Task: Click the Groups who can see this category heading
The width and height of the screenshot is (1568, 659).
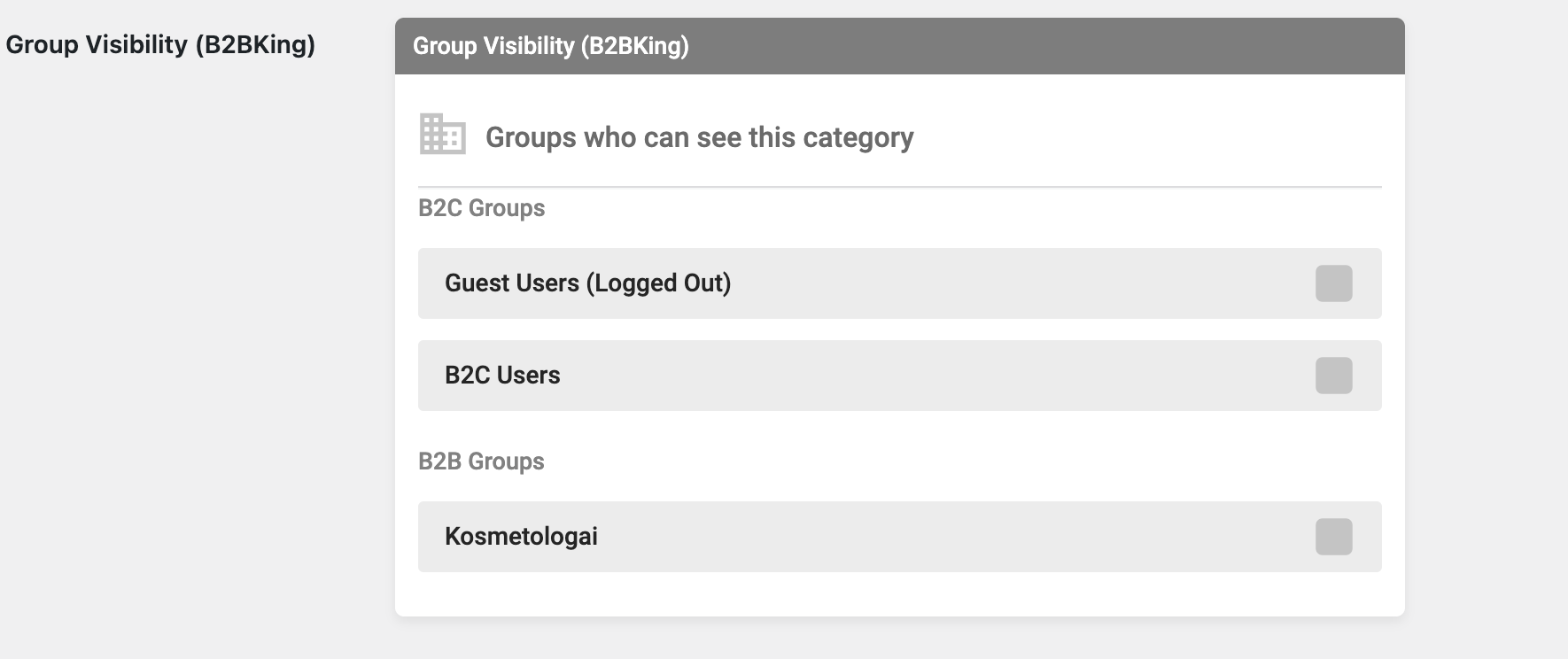Action: (x=699, y=137)
